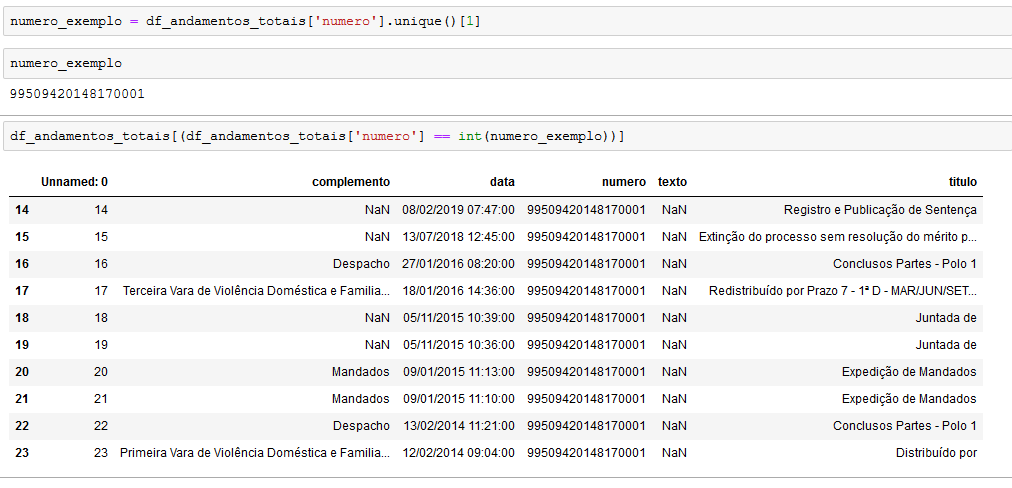1012x488 pixels.
Task: Click 'Juntada de' title in row 18
Action: pyautogui.click(x=946, y=318)
